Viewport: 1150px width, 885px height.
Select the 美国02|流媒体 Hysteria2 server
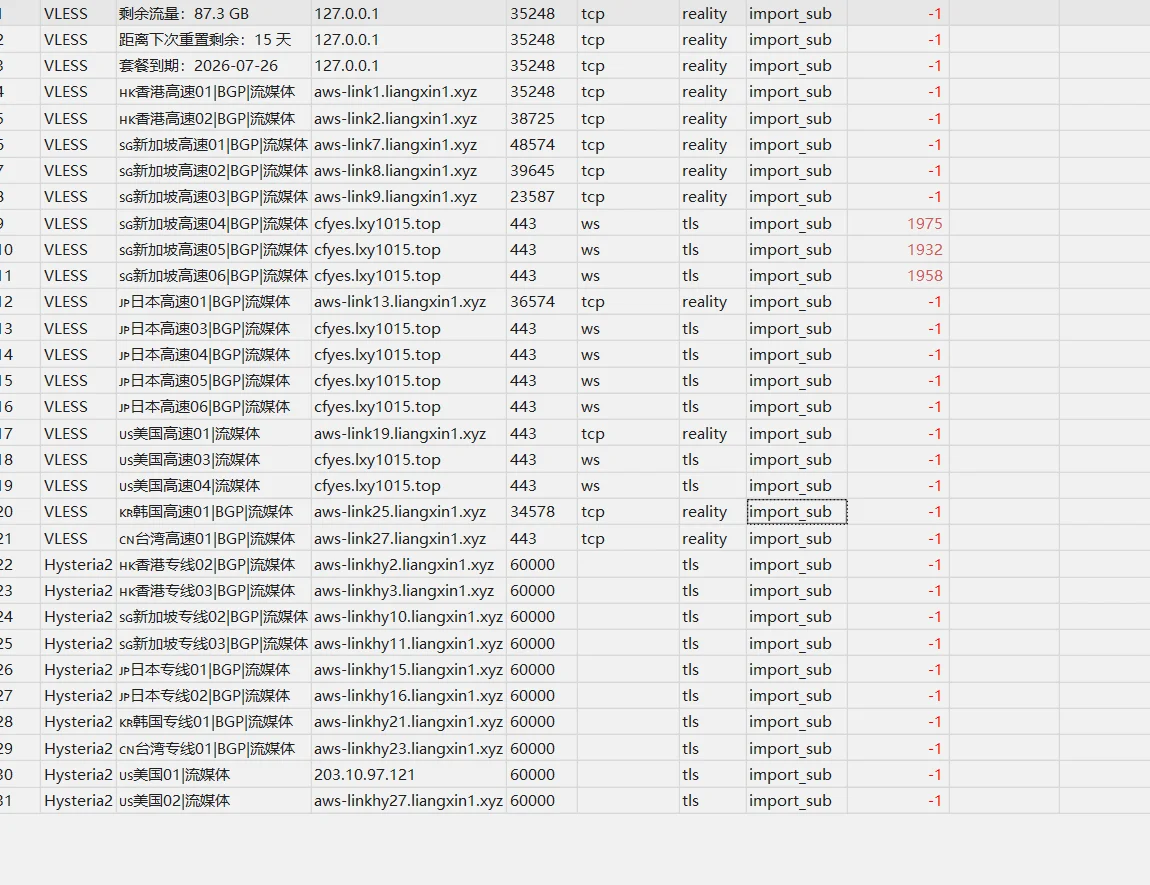pos(175,801)
